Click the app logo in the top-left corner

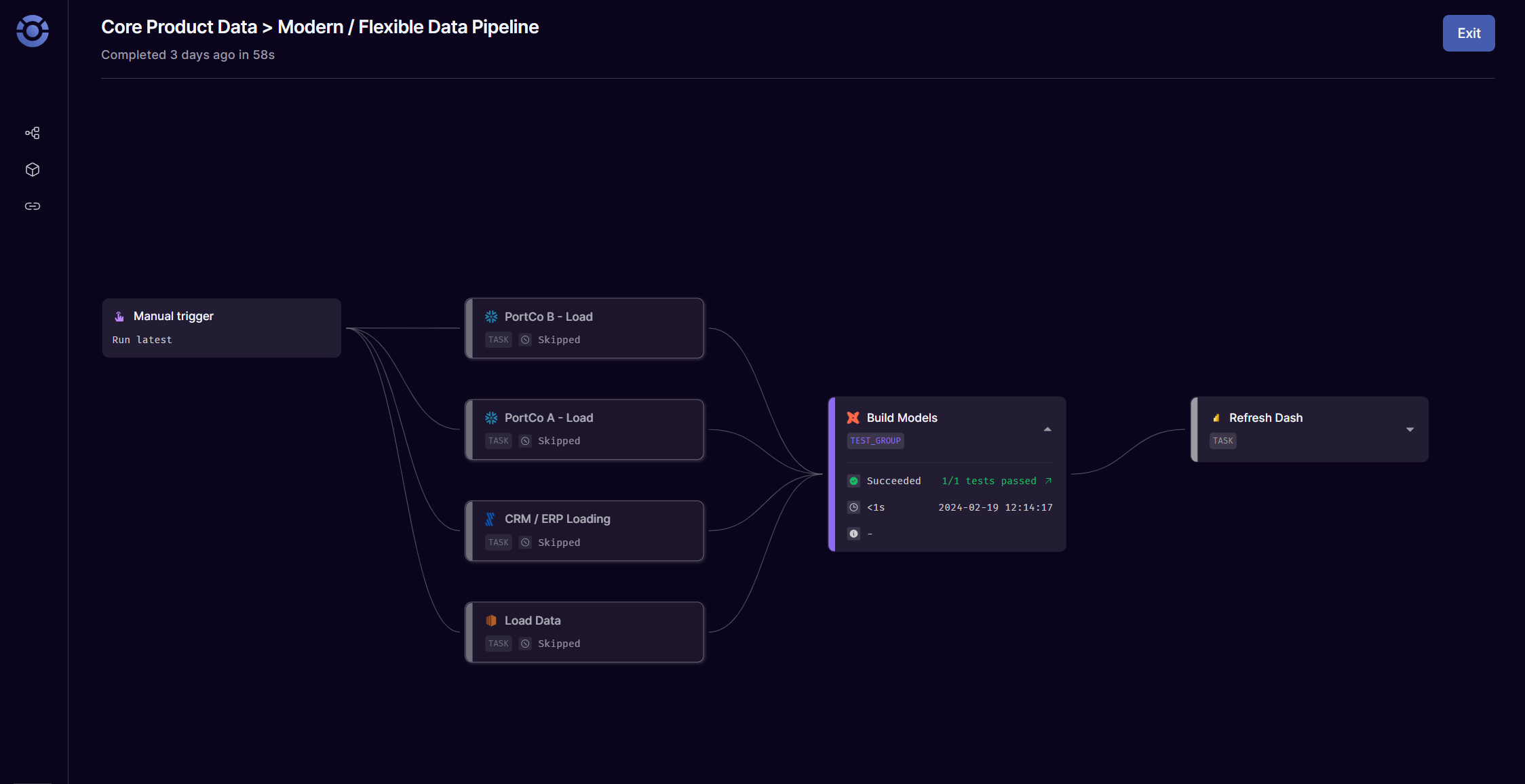point(32,31)
